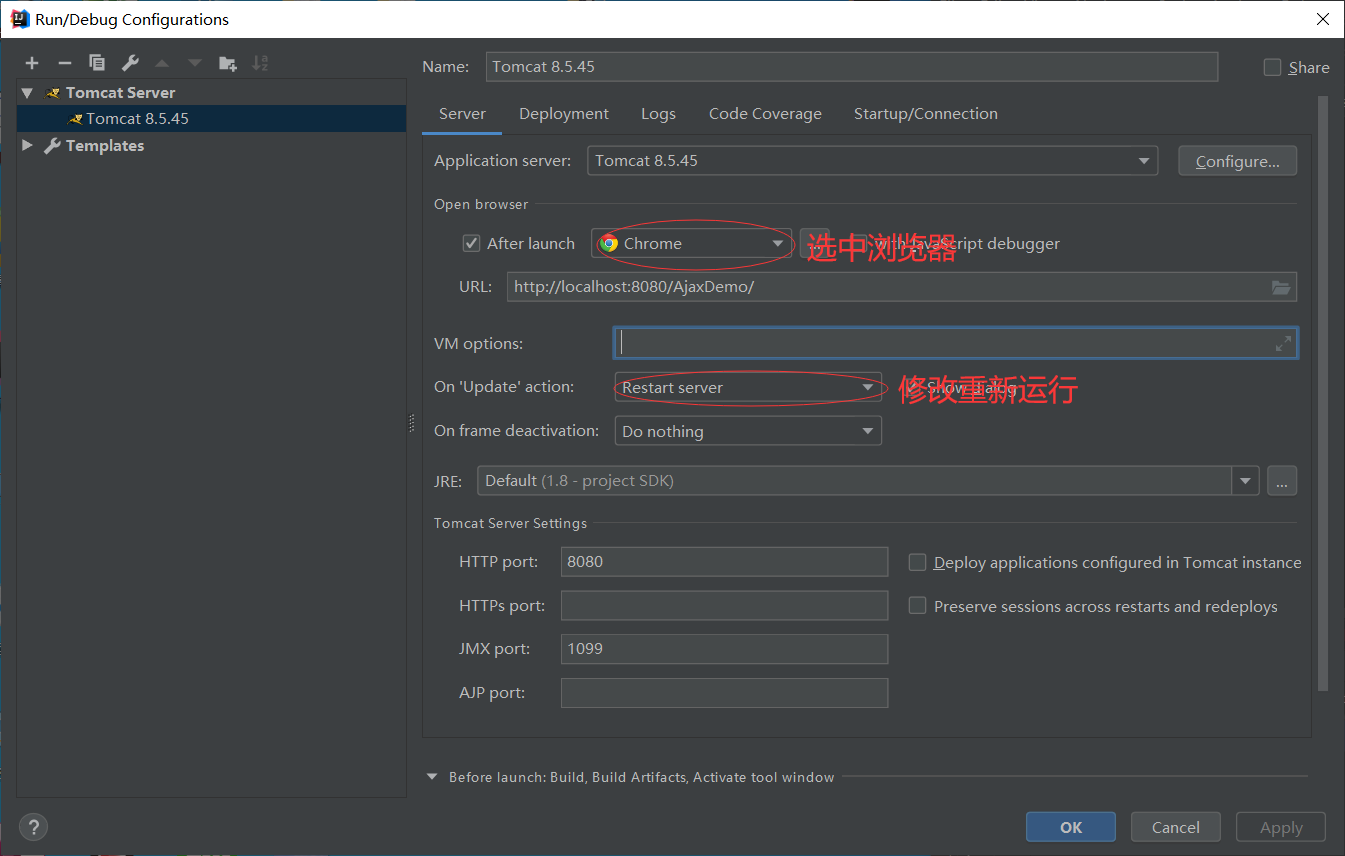
Task: Click the Cancel button
Action: click(1176, 827)
